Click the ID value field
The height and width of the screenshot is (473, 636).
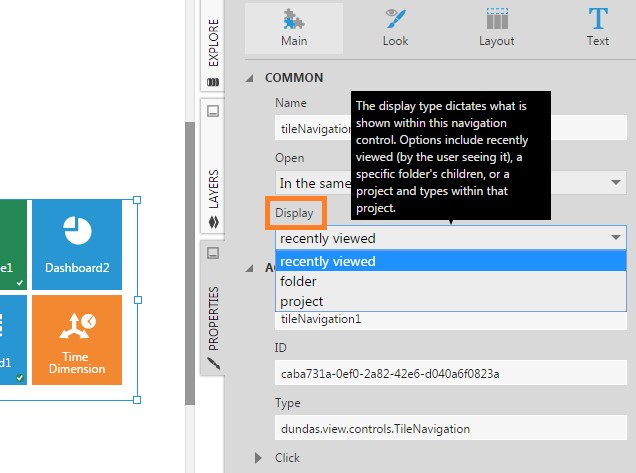point(452,373)
